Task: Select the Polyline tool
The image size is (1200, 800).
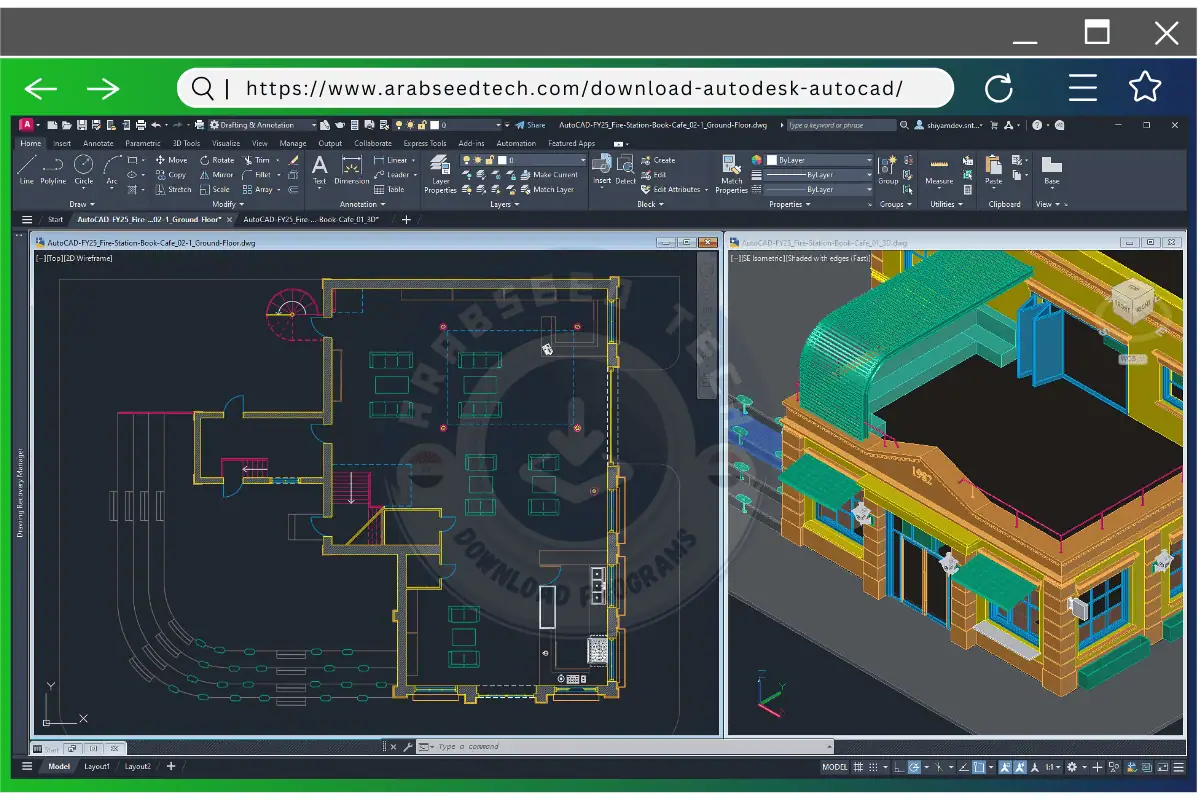Action: [x=52, y=173]
